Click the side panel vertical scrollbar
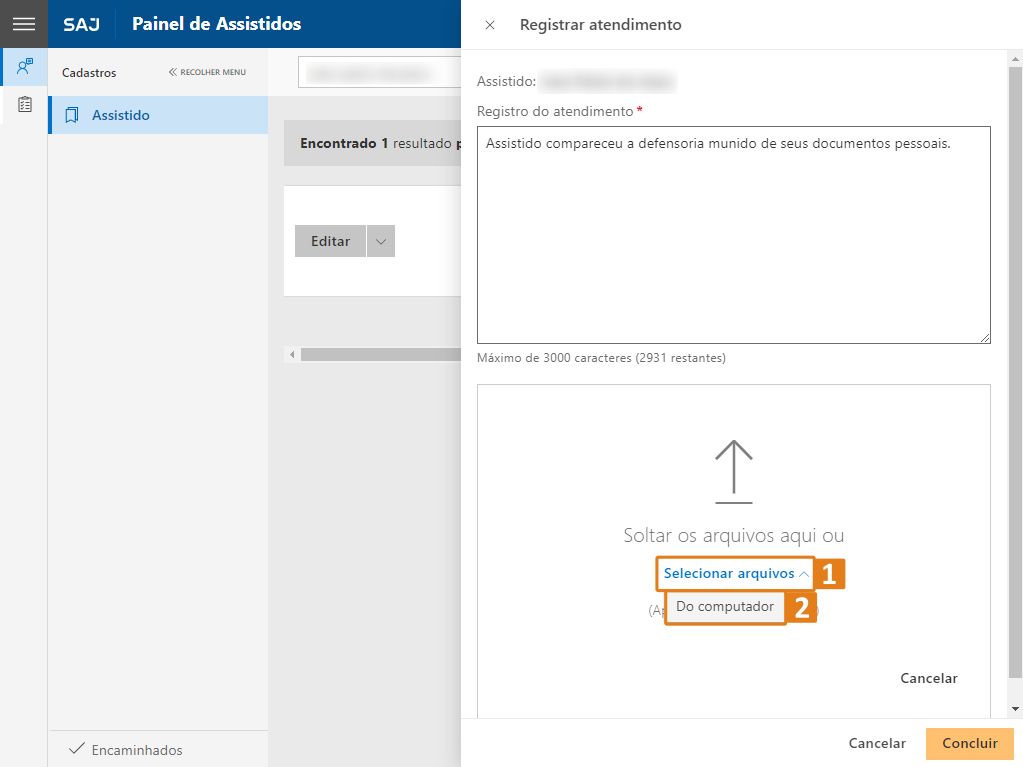Image resolution: width=1023 pixels, height=767 pixels. coord(1015,372)
